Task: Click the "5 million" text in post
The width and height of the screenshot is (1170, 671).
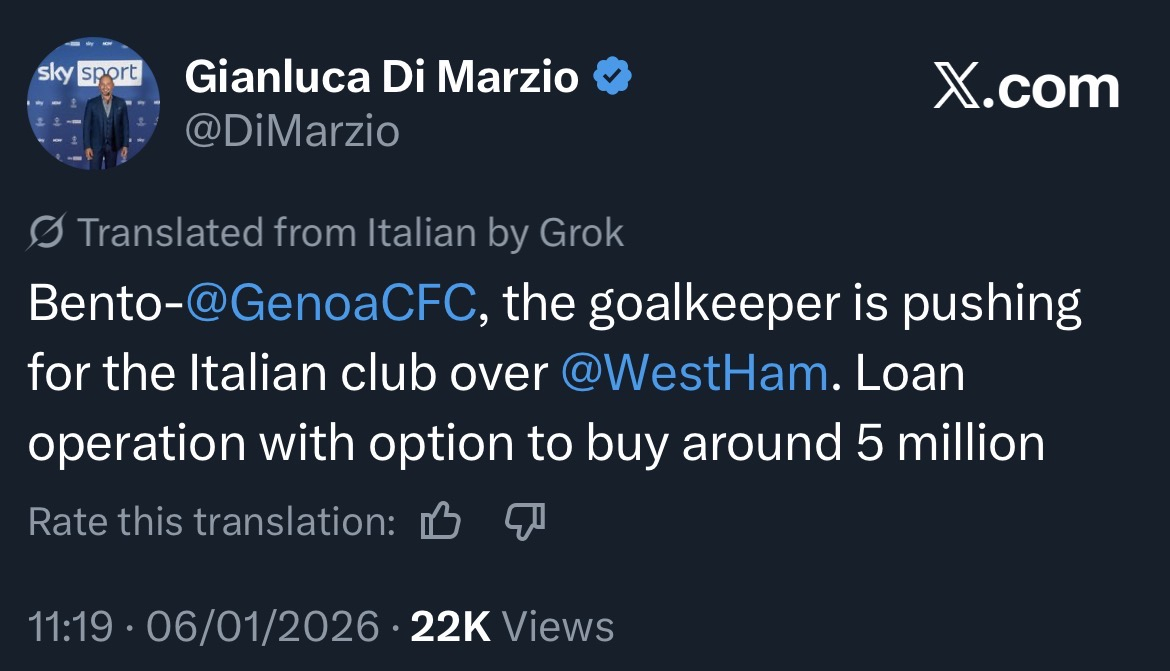Action: tap(950, 442)
